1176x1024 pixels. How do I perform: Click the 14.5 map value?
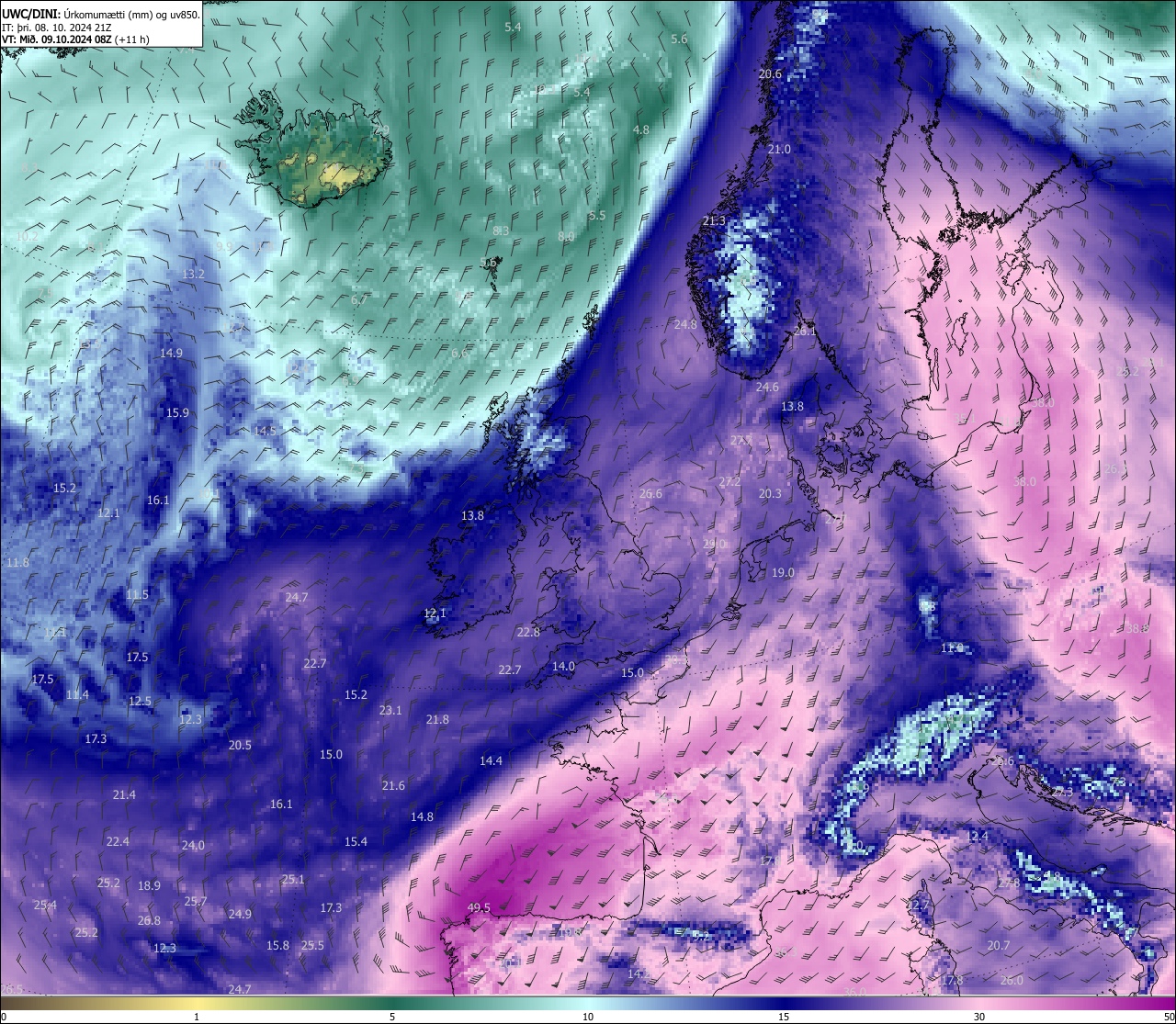[265, 431]
